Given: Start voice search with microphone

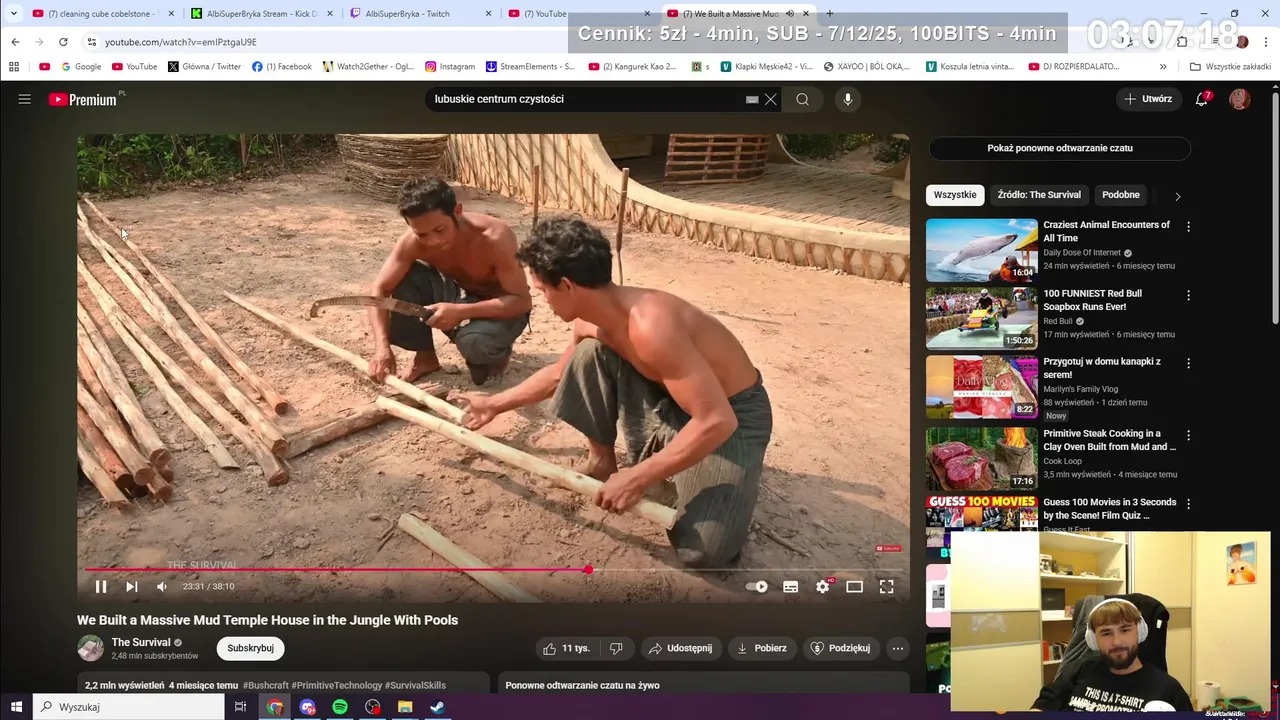Looking at the screenshot, I should coord(847,99).
